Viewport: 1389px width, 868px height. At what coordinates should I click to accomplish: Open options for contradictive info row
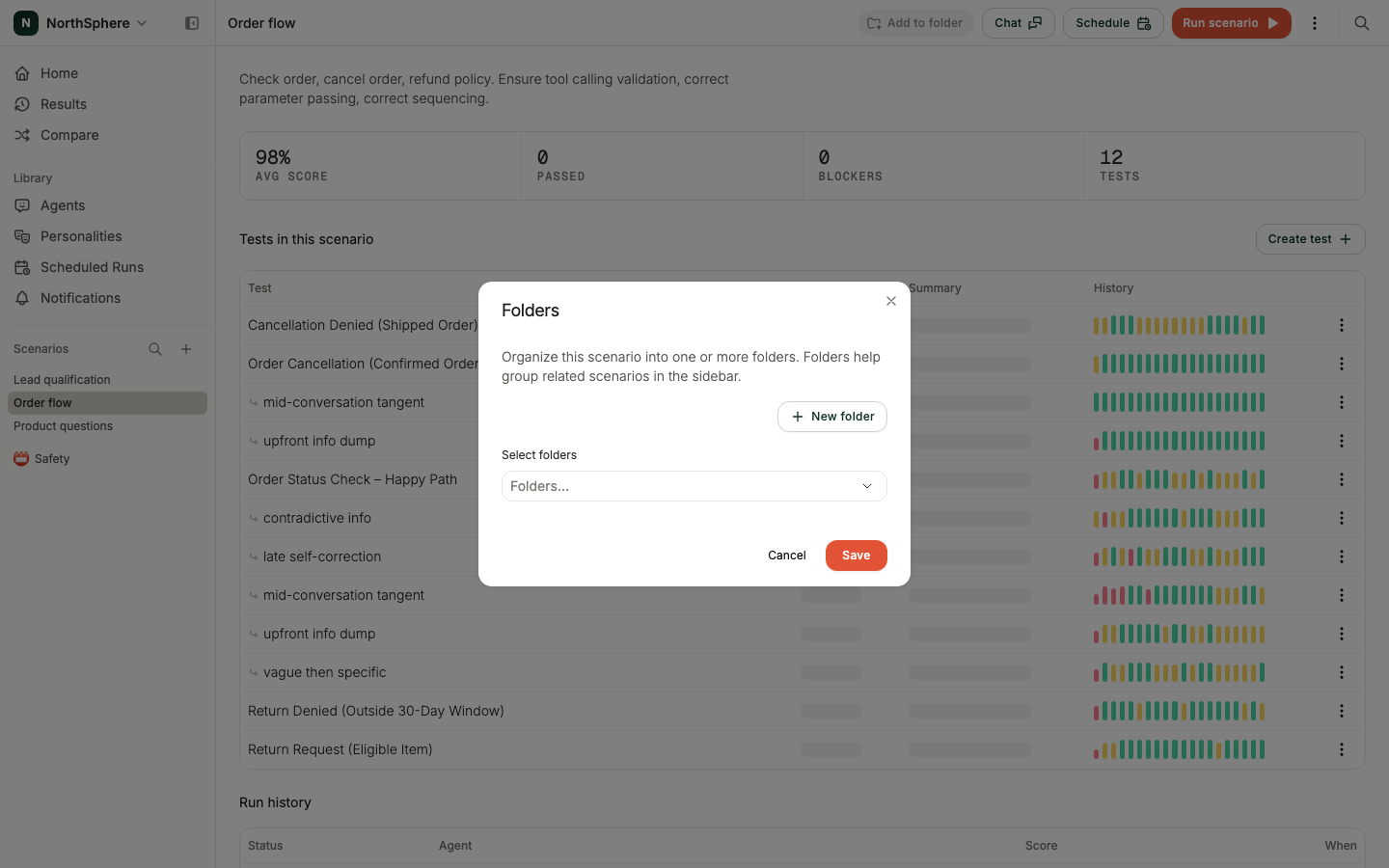point(1342,518)
